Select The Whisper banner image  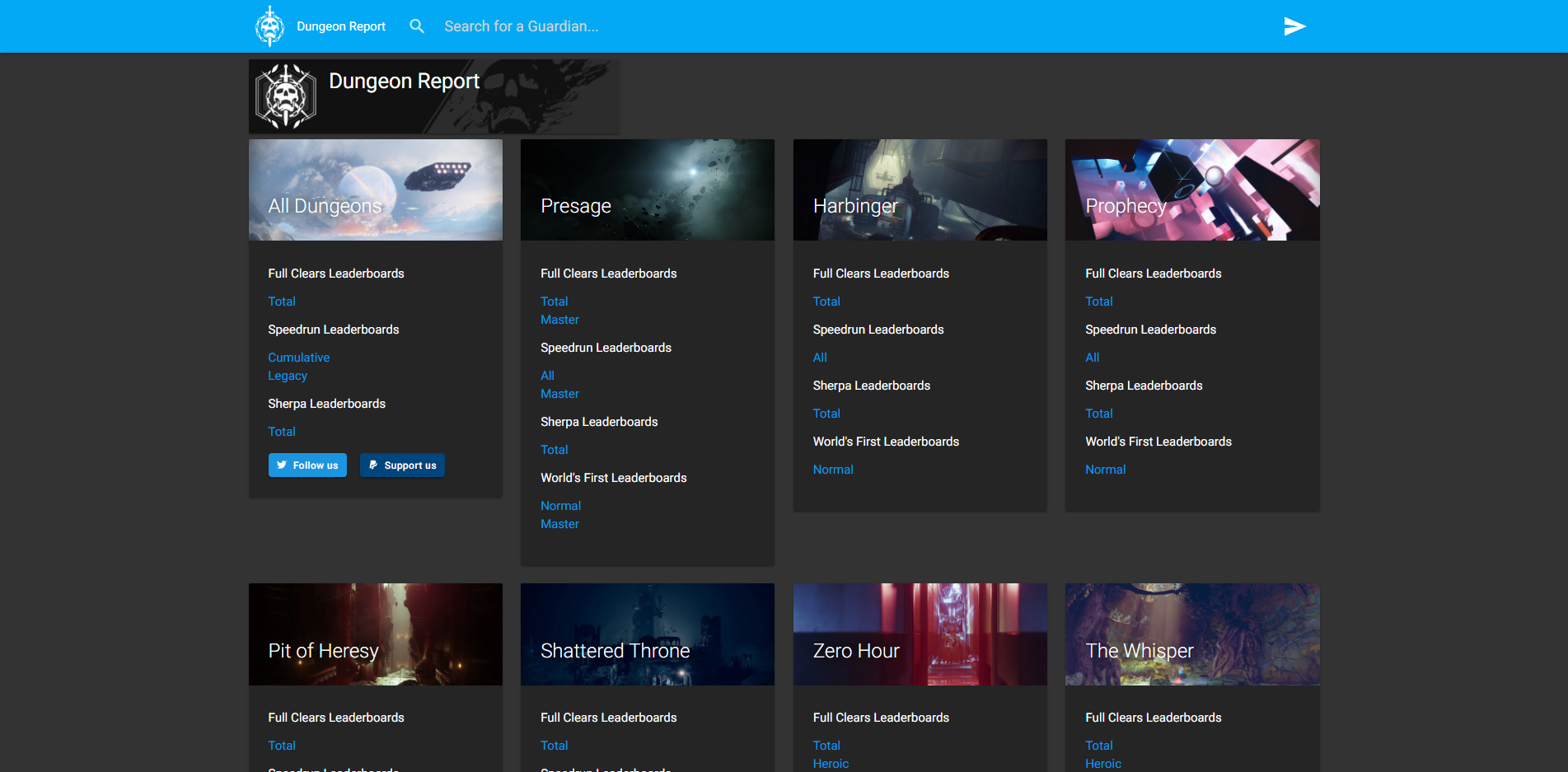pos(1192,634)
